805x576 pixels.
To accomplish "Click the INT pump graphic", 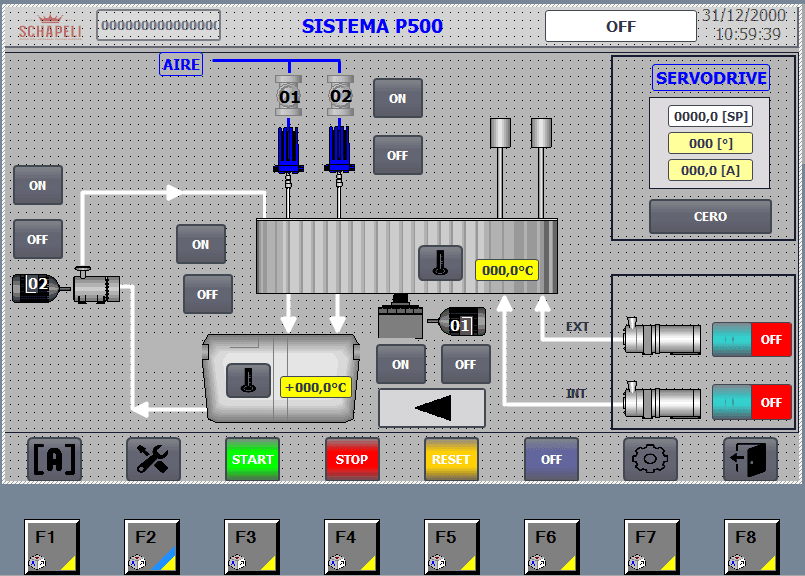I will (661, 400).
